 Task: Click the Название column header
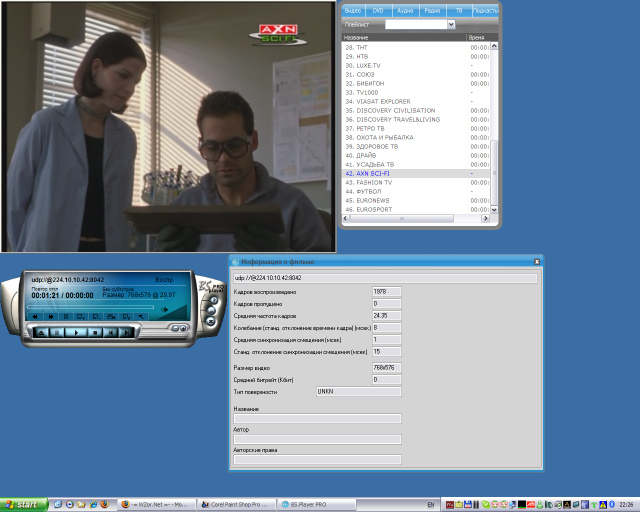click(404, 38)
